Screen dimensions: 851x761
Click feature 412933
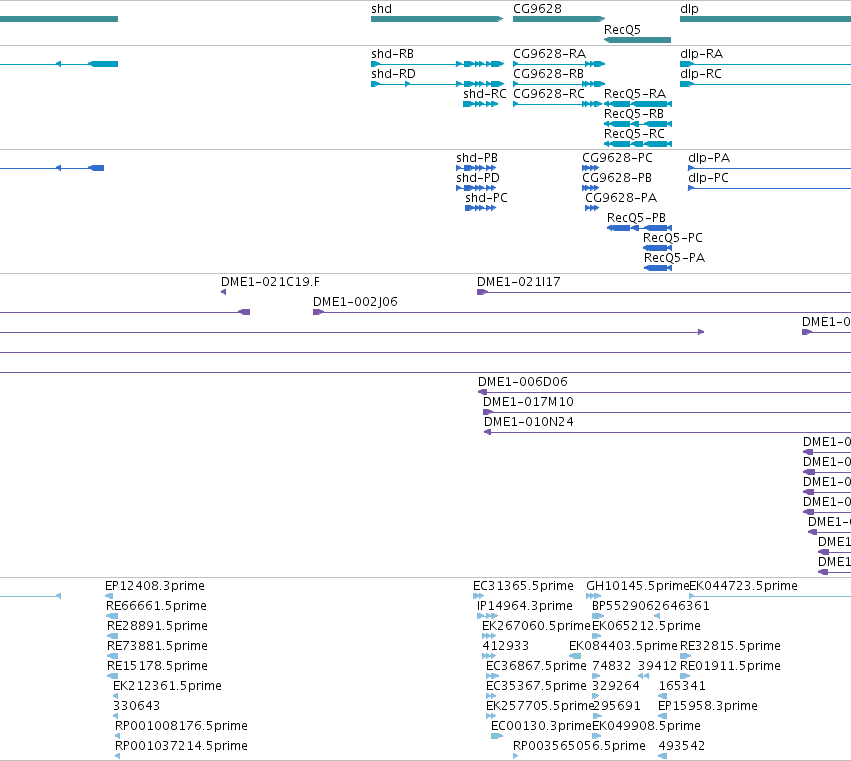pos(489,657)
